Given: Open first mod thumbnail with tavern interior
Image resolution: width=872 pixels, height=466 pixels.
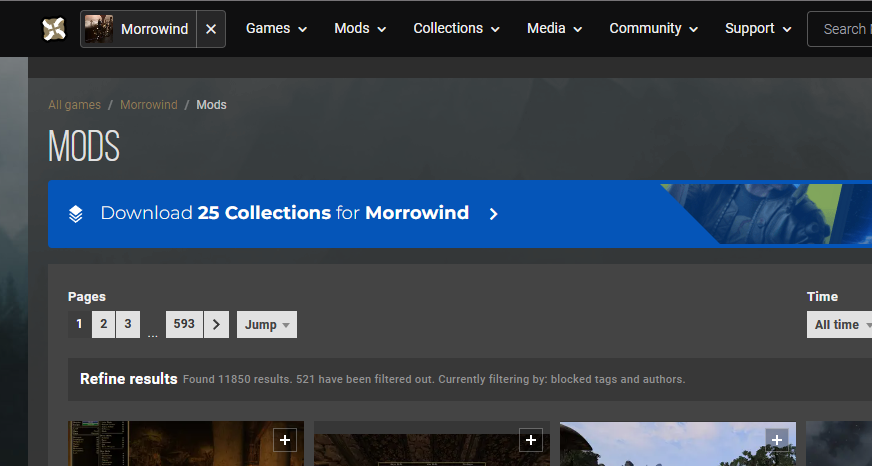Looking at the screenshot, I should click(186, 444).
